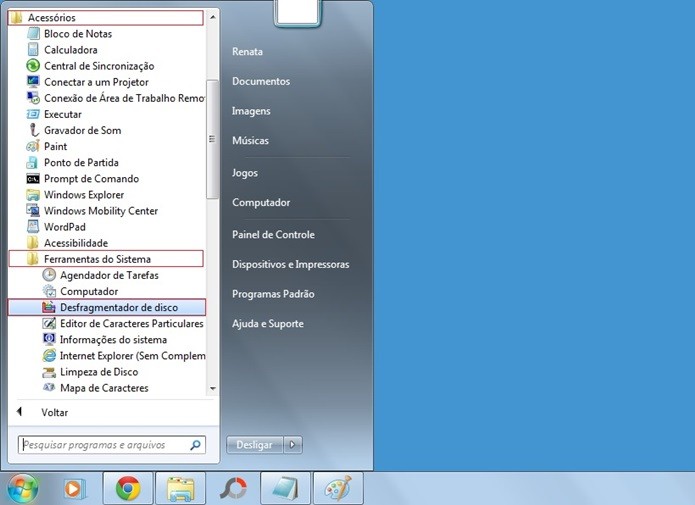Open the Renata user folder
695x505 pixels.
click(x=247, y=51)
